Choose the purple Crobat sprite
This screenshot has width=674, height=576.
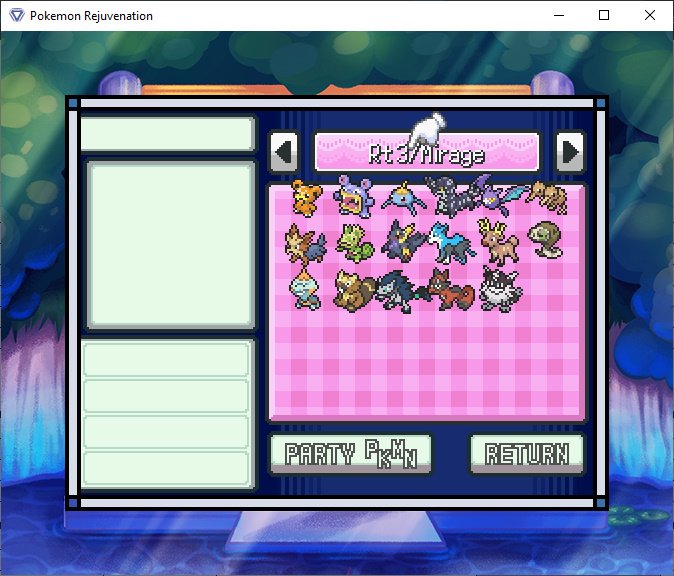click(x=501, y=195)
